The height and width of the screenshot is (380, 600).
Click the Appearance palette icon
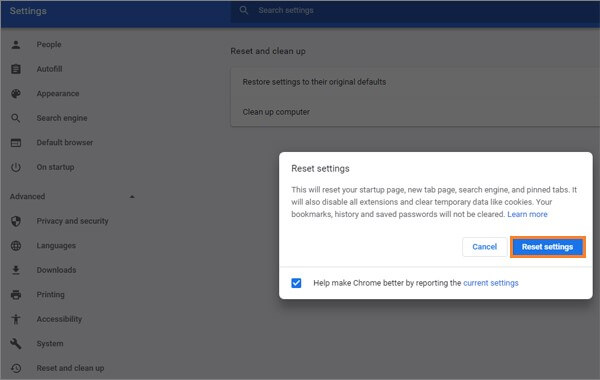coord(16,94)
